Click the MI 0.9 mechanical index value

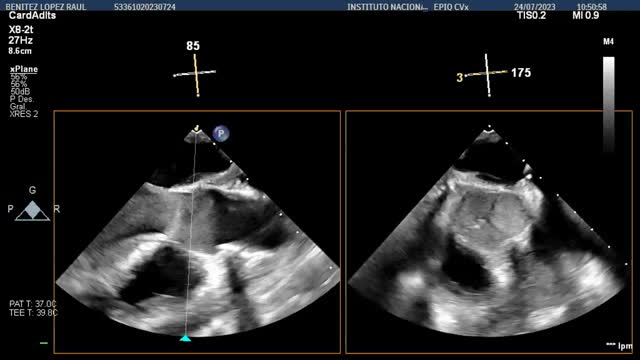click(586, 16)
